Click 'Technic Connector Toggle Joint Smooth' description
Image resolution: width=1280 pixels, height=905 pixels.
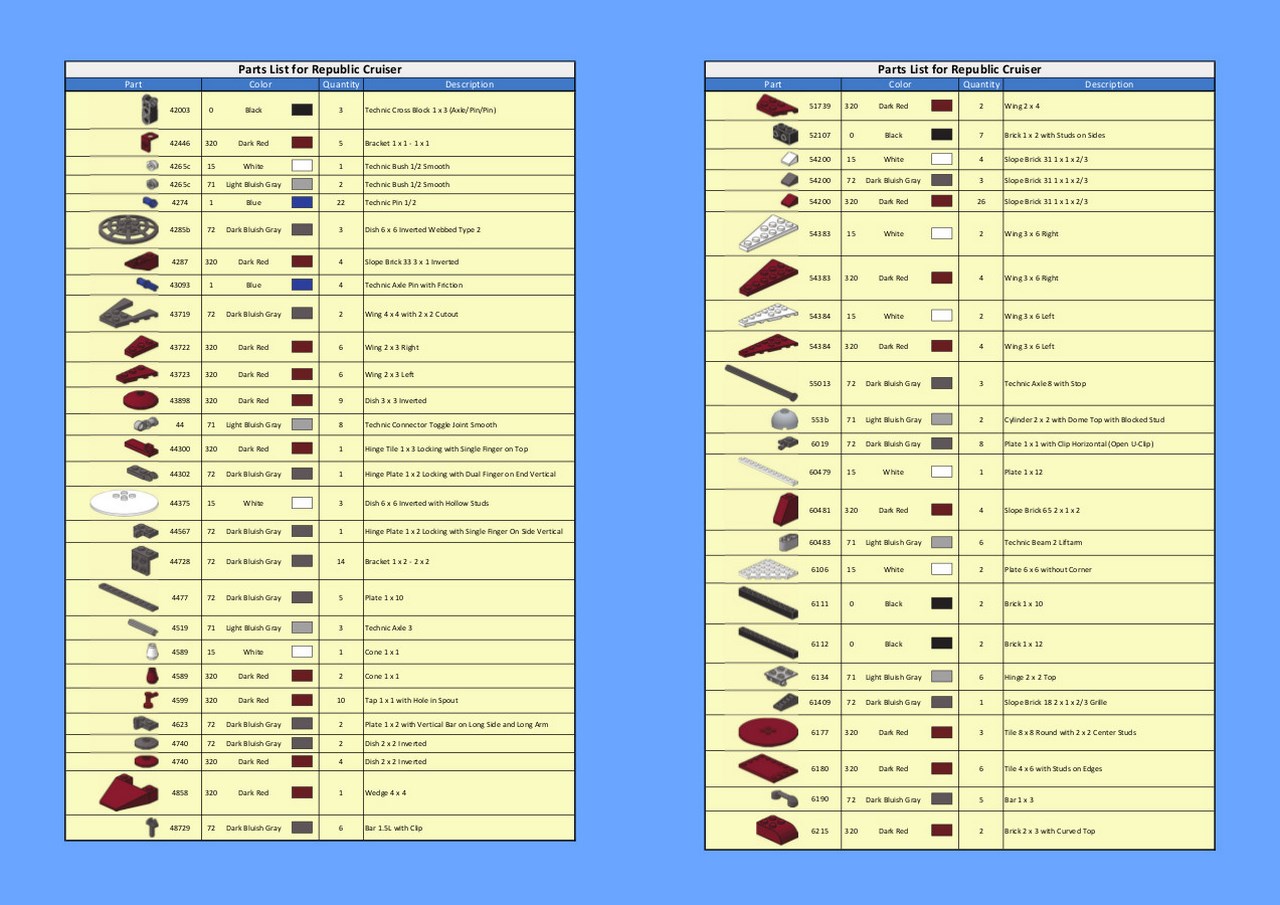pyautogui.click(x=430, y=425)
